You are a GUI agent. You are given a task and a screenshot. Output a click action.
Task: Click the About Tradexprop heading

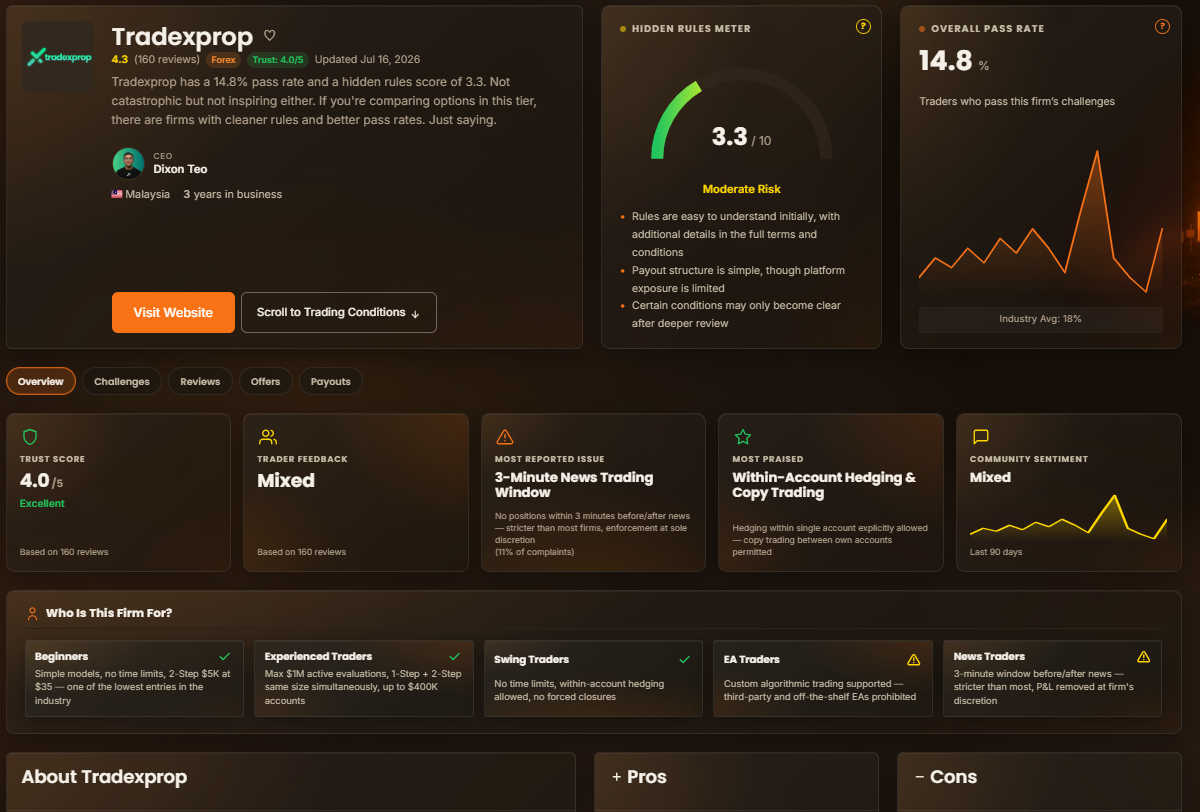104,777
